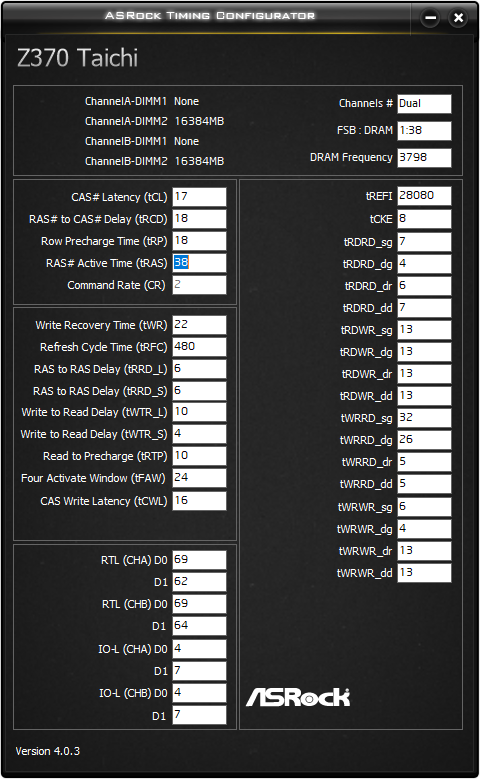Screen dimensions: 480x780
Task: Click the Refresh Cycle Time (tRFC) field
Action: (x=199, y=347)
